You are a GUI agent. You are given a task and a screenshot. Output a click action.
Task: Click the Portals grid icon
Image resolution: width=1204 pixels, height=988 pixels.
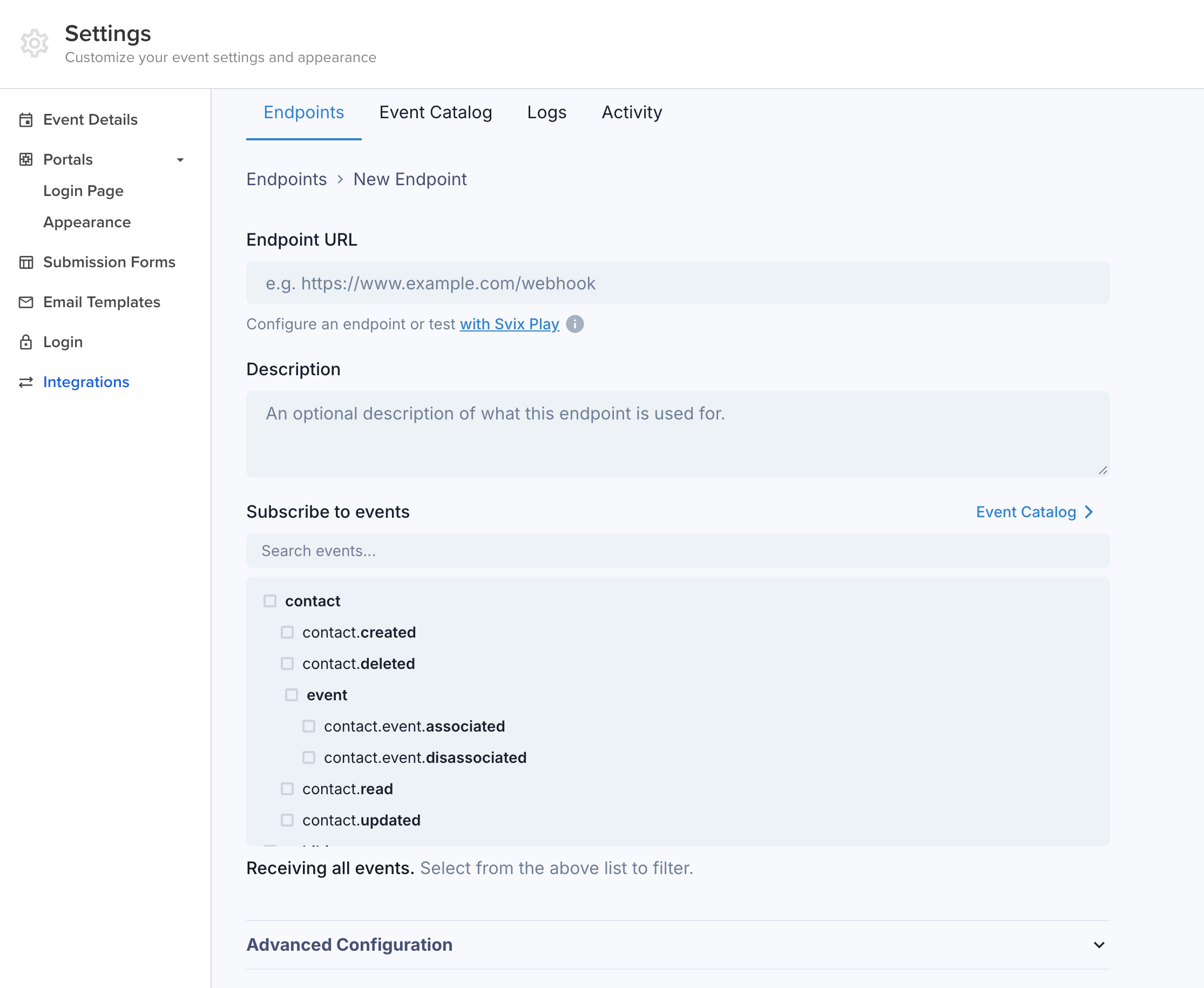[25, 159]
